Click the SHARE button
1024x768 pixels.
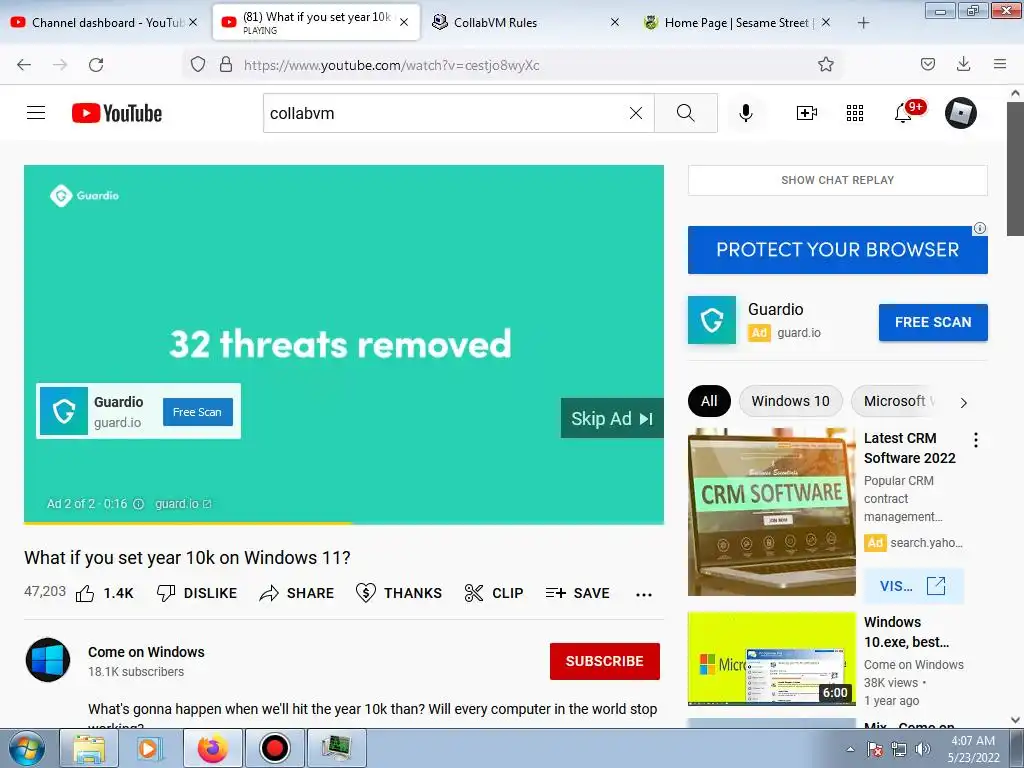coord(296,593)
